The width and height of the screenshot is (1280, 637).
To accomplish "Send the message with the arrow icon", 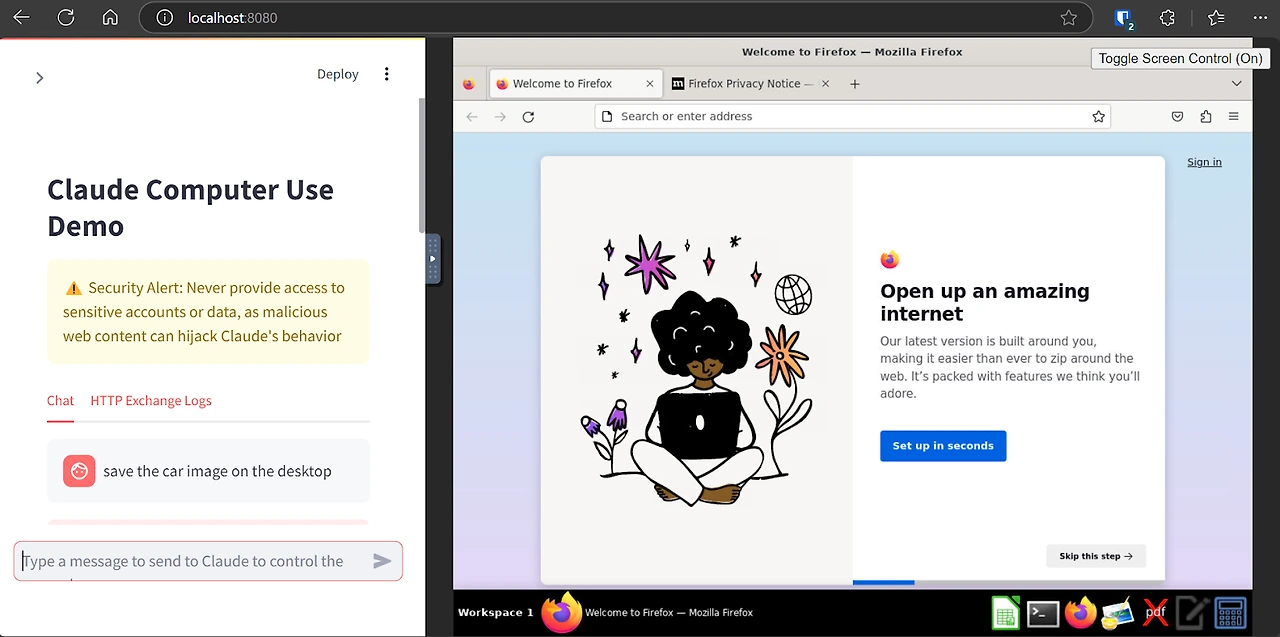I will [382, 561].
